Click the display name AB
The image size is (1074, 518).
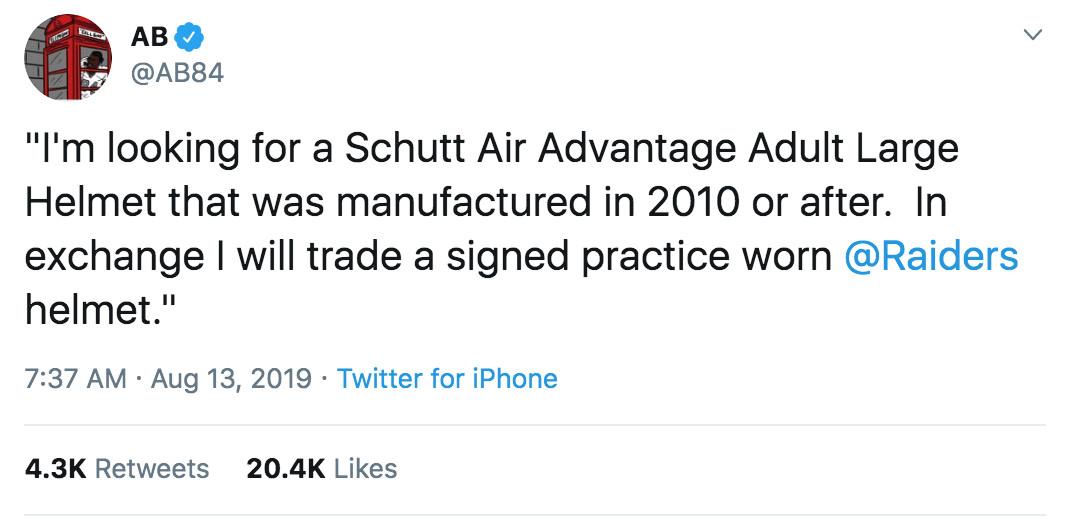(149, 38)
